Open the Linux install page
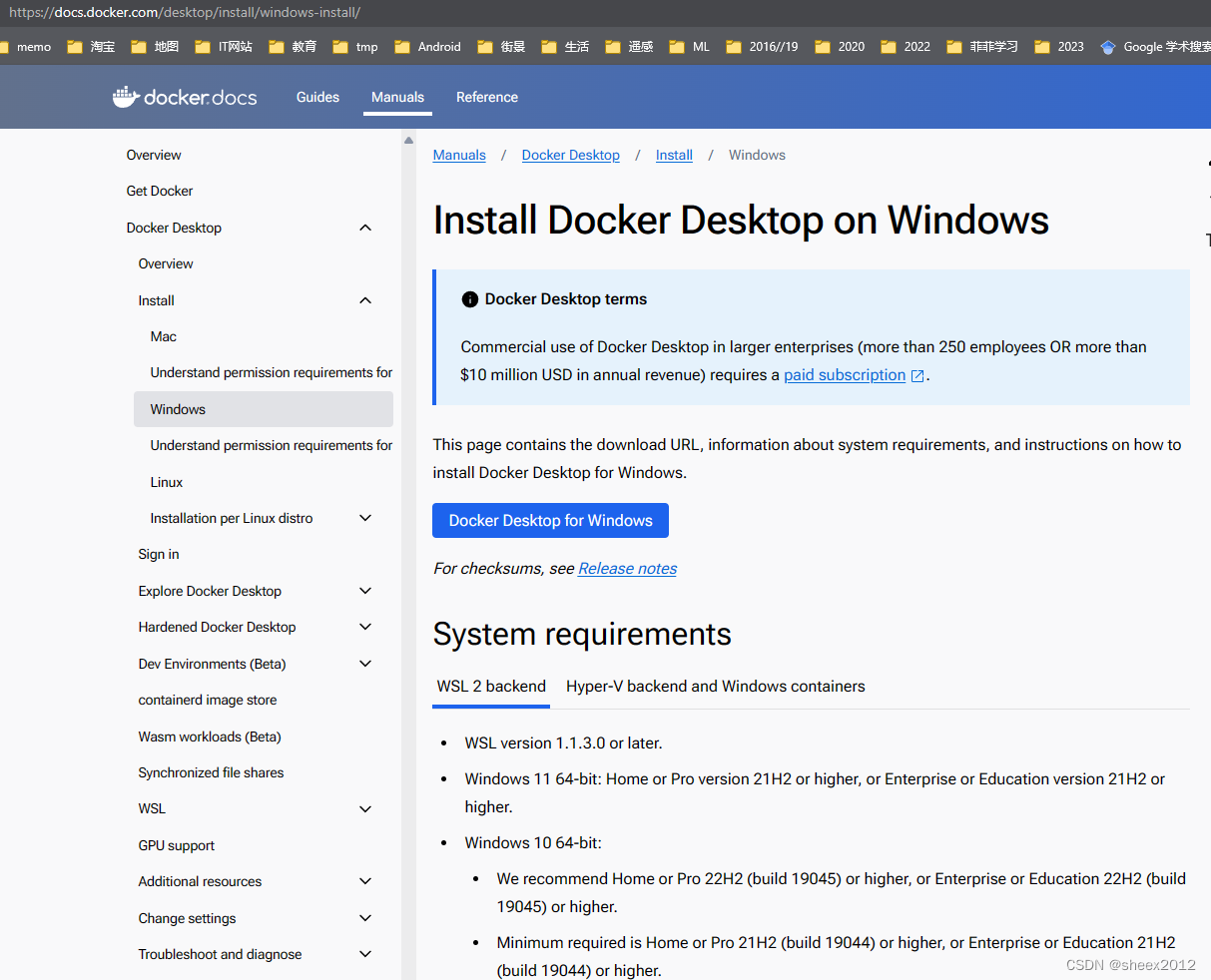Screen dimensions: 1211x980 (167, 482)
